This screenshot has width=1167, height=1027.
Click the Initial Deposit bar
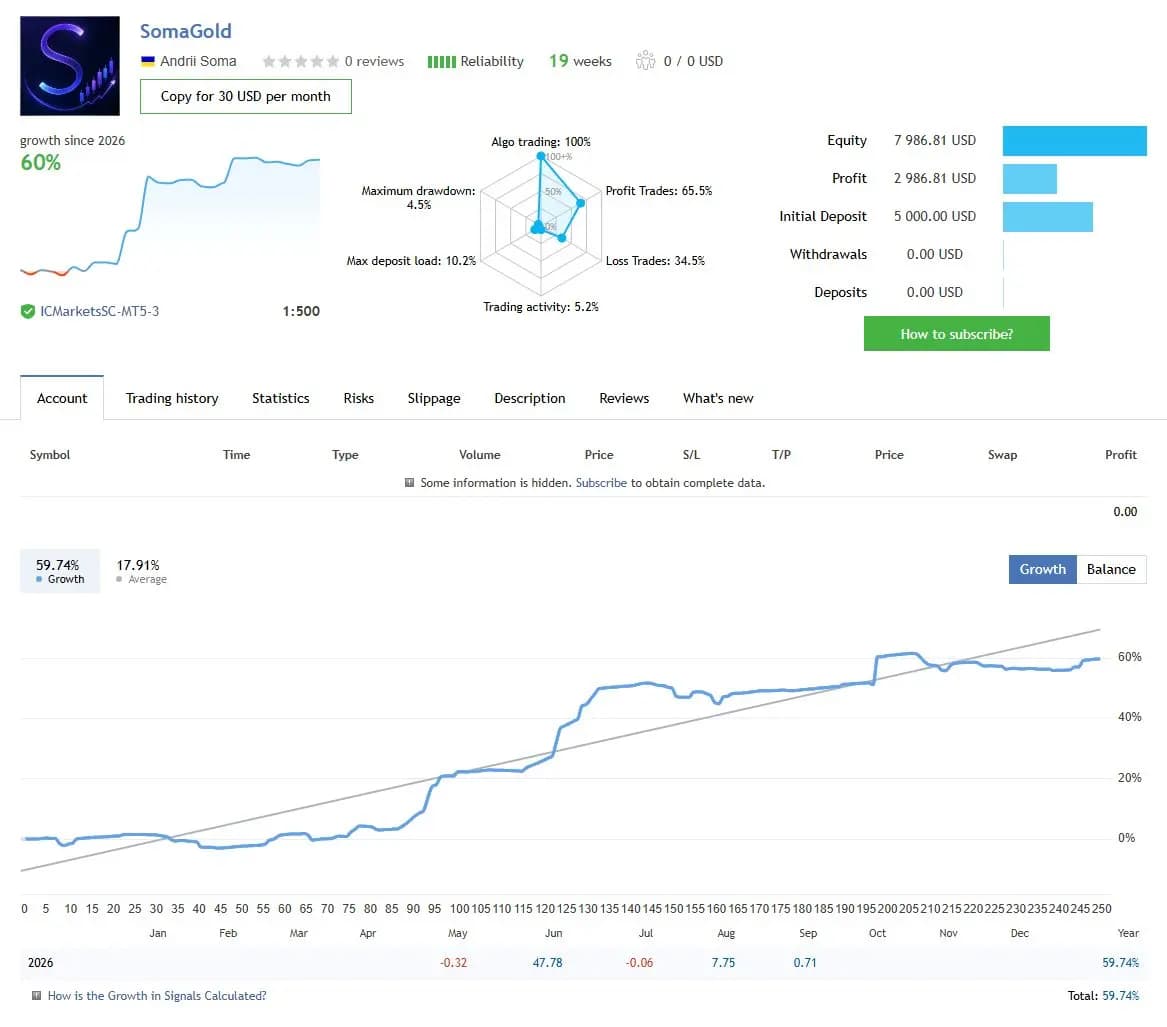click(1047, 217)
